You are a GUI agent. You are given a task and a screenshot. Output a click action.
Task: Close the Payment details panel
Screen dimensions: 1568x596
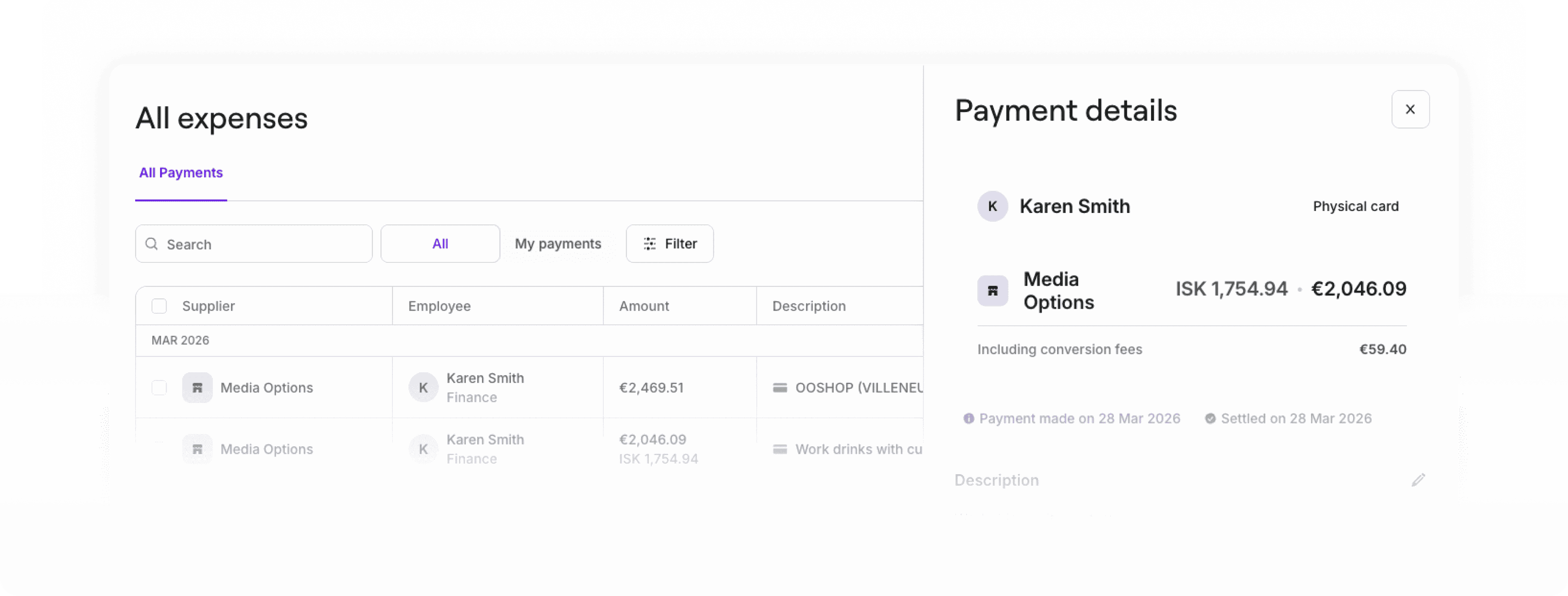click(1410, 110)
